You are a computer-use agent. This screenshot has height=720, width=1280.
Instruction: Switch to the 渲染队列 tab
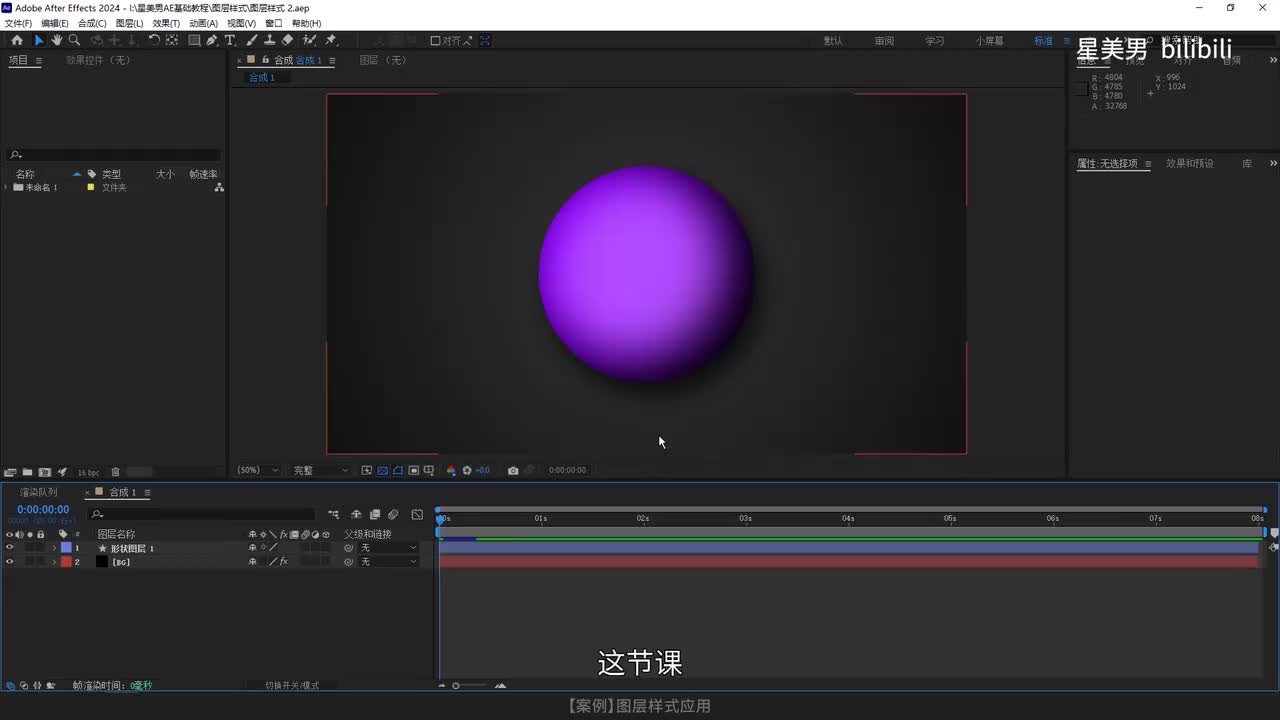tap(39, 492)
